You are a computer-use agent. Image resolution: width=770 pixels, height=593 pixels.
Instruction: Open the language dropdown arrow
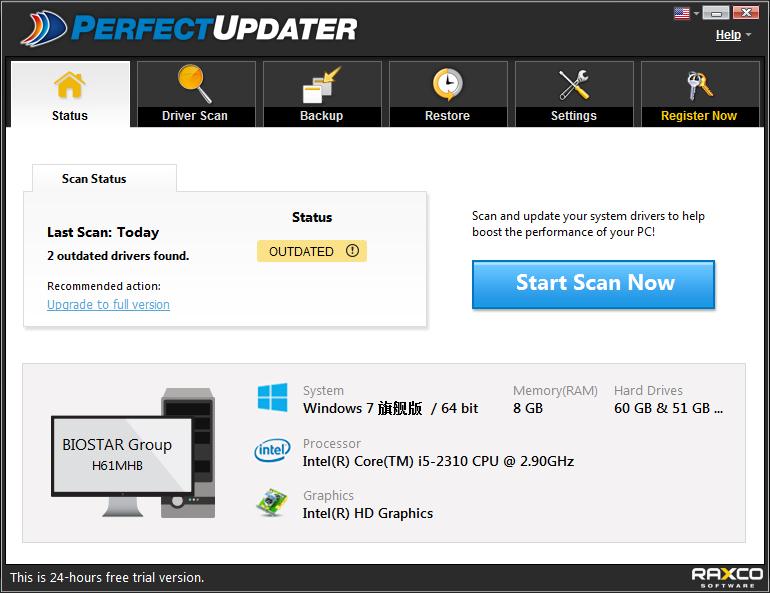tap(696, 13)
